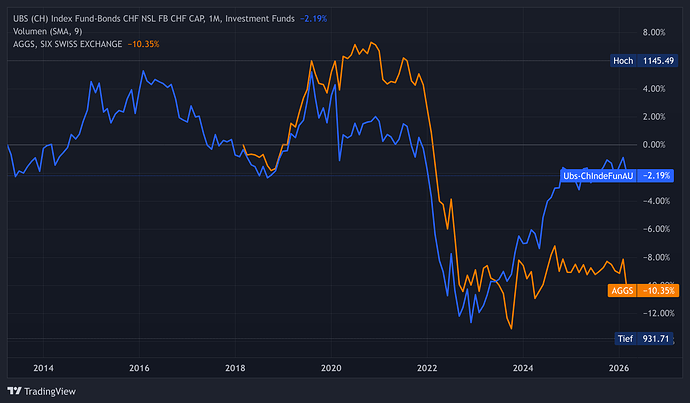The image size is (690, 403).
Task: Click the Volumen (SMA, 9) indicator label
Action: point(48,31)
